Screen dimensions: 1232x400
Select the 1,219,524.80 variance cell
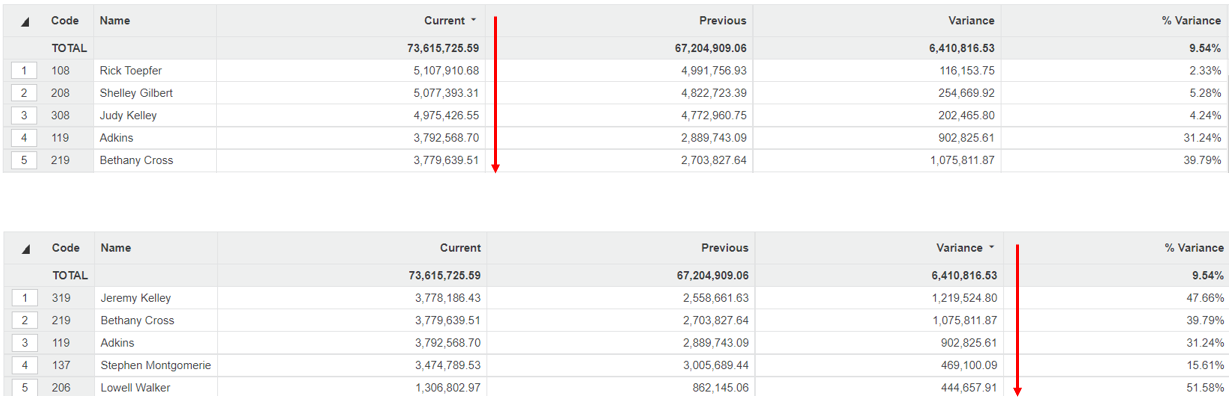click(x=958, y=298)
